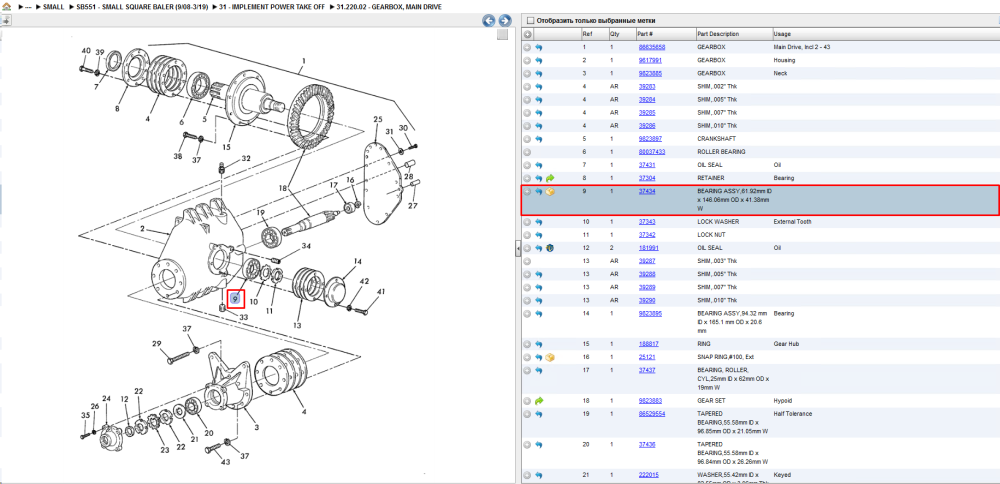This screenshot has width=1000, height=484.
Task: Toggle the round selector for the SNAP RING row
Action: pos(527,357)
